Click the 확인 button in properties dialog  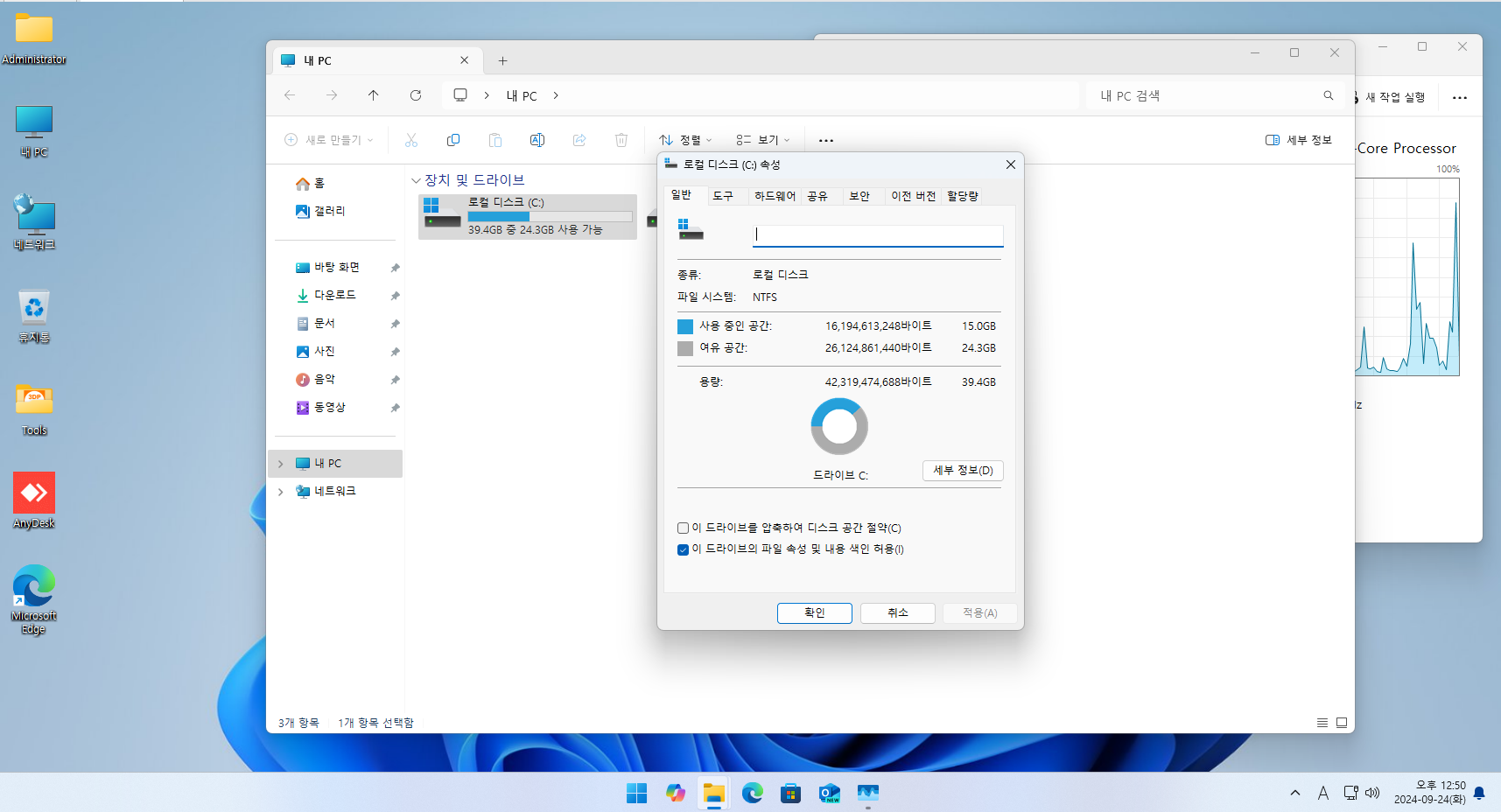[x=815, y=613]
